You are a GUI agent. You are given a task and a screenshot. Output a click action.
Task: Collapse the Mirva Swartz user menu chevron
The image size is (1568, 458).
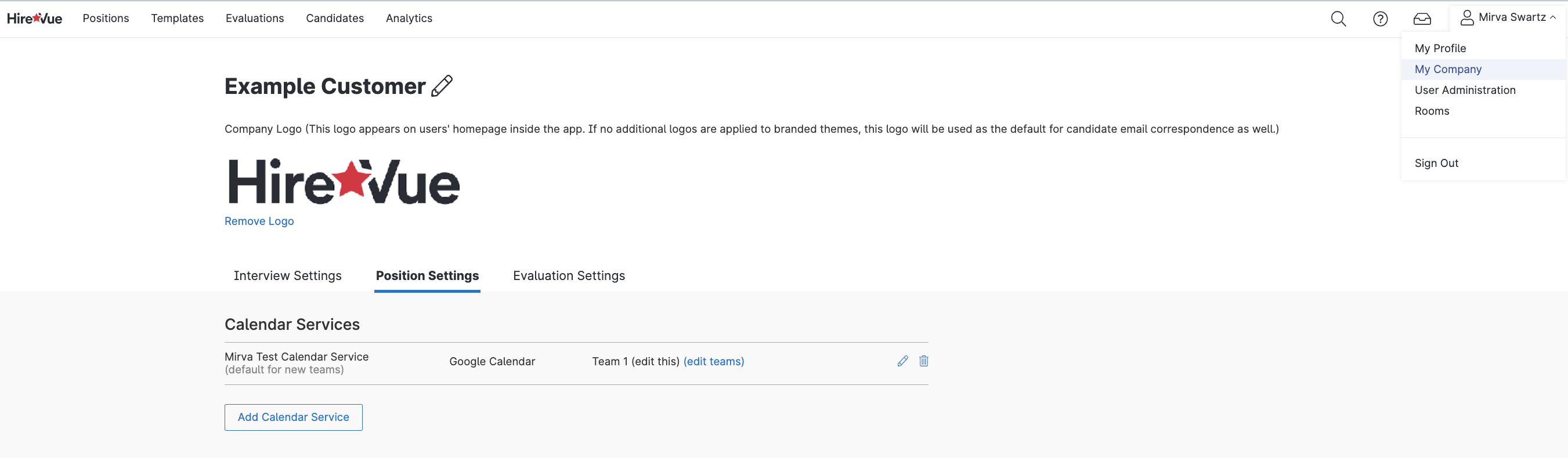[x=1553, y=17]
